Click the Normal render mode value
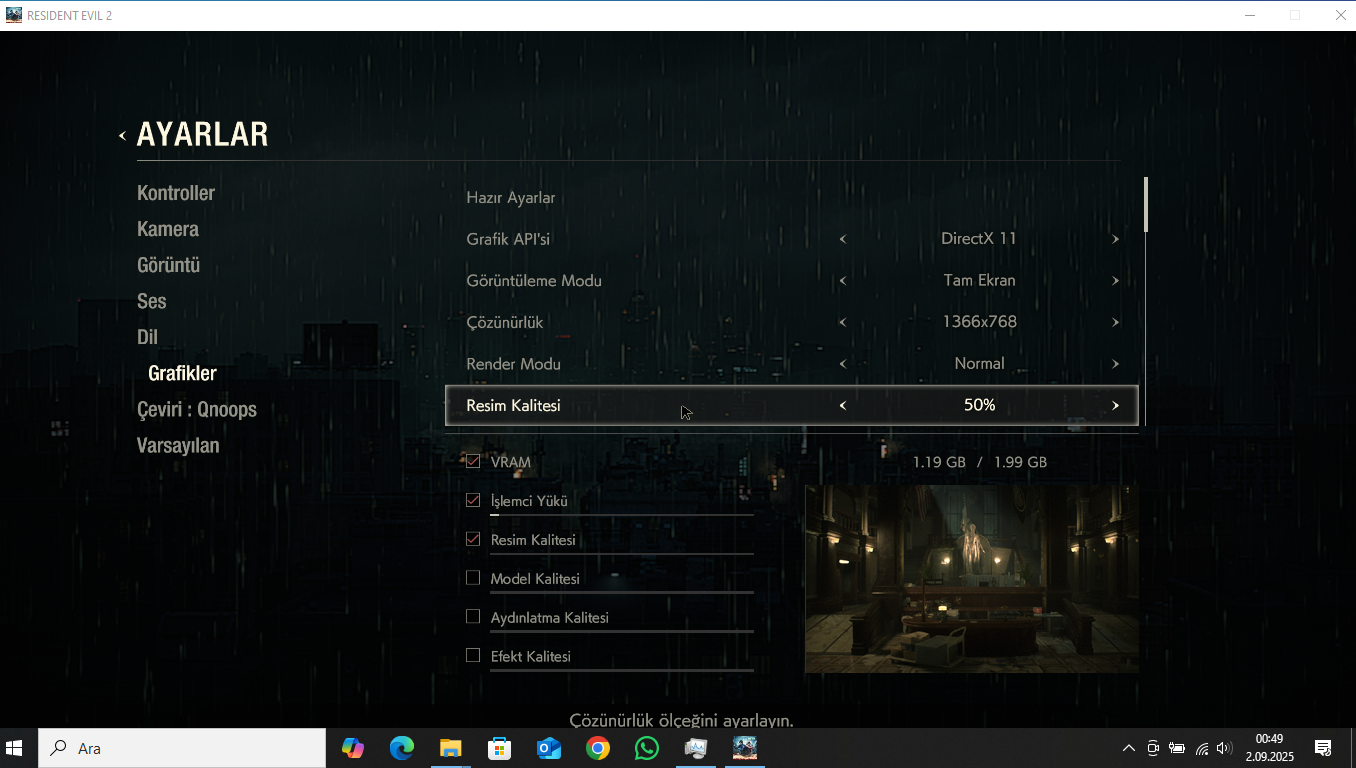1356x768 pixels. tap(979, 364)
